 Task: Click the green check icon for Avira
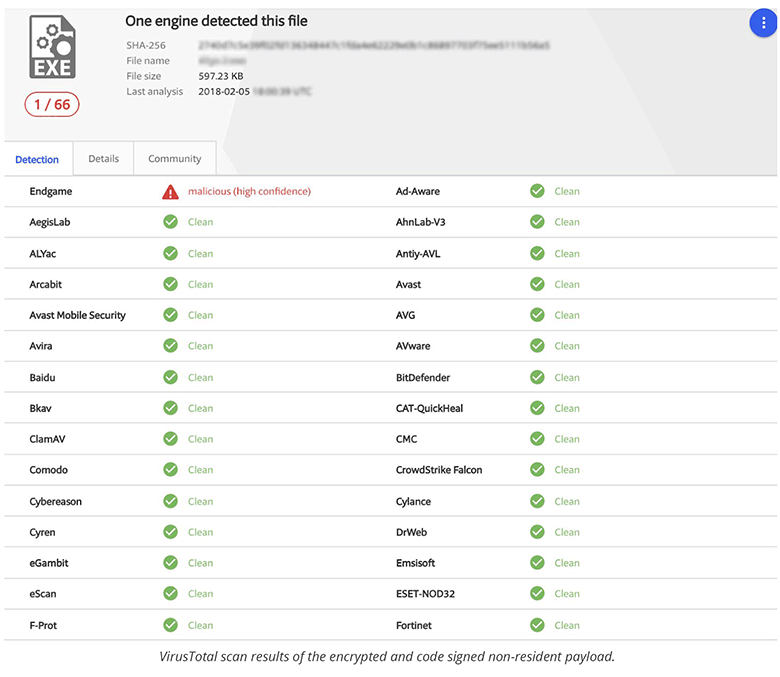[x=171, y=346]
